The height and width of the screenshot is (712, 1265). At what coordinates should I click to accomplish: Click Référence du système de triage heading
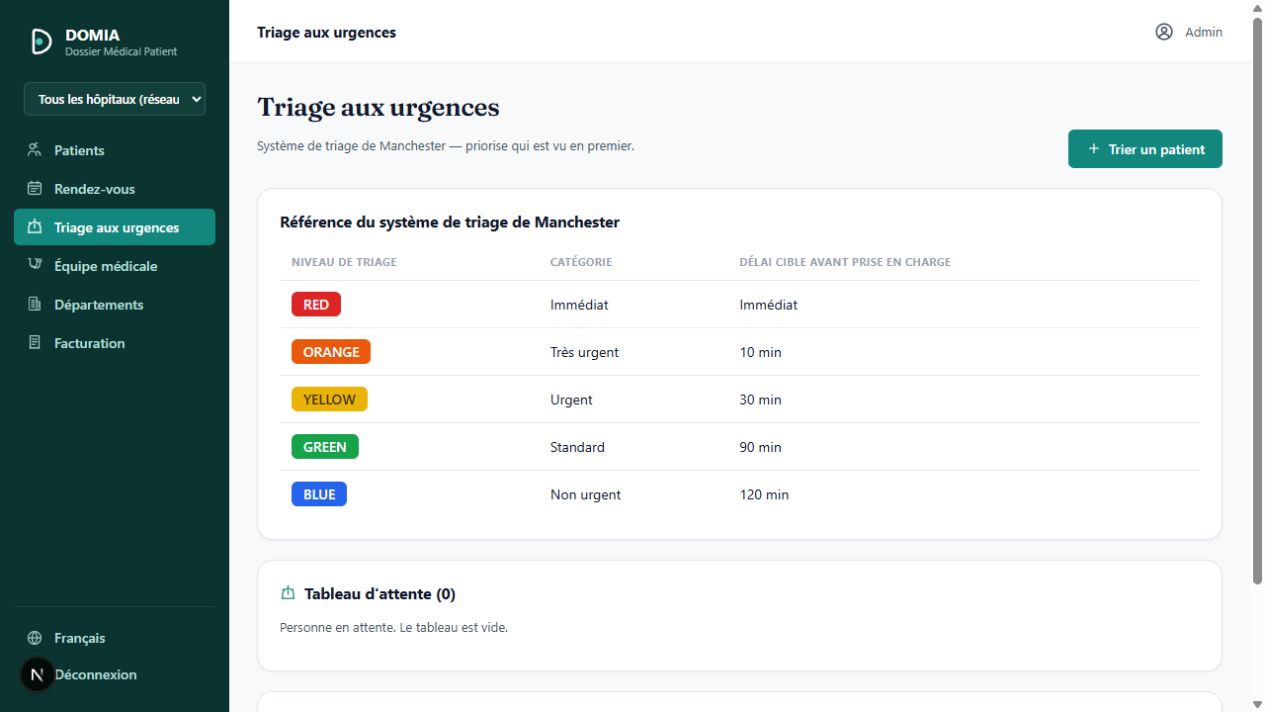[x=450, y=222]
